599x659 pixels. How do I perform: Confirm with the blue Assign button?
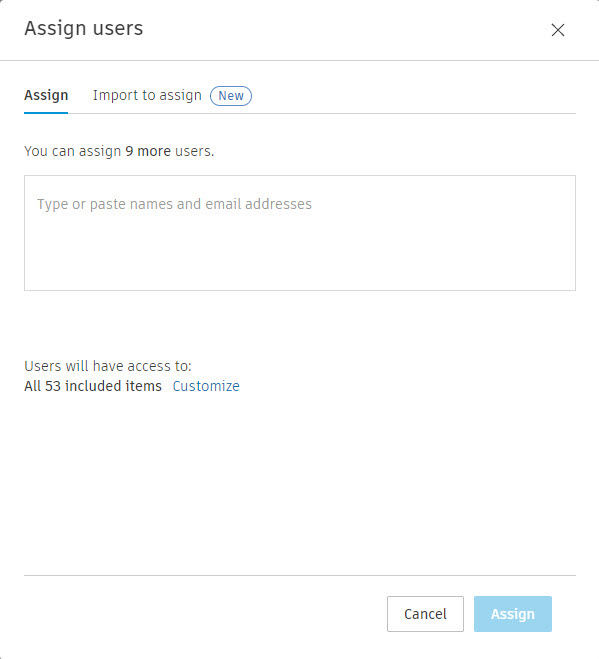click(512, 614)
